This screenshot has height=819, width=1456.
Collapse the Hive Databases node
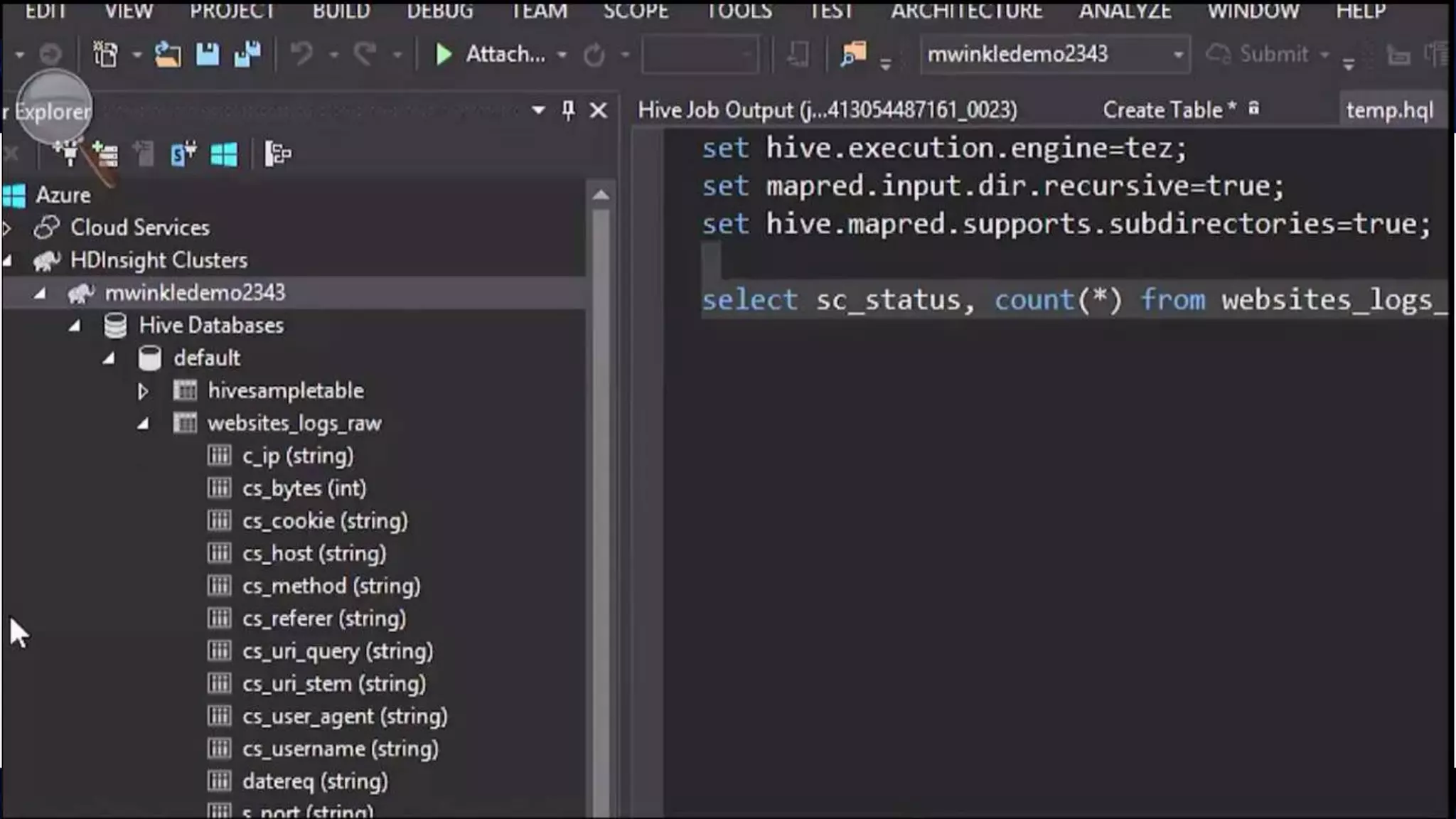pos(75,326)
